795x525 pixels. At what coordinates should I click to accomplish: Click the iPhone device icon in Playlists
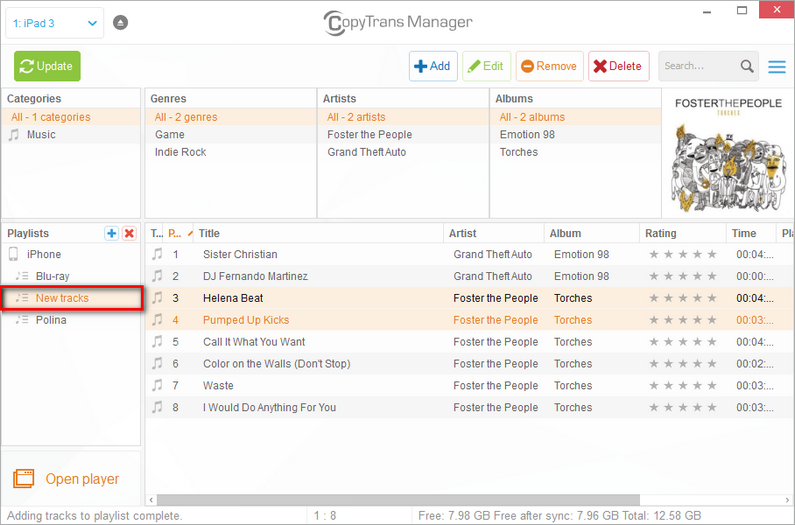14,254
